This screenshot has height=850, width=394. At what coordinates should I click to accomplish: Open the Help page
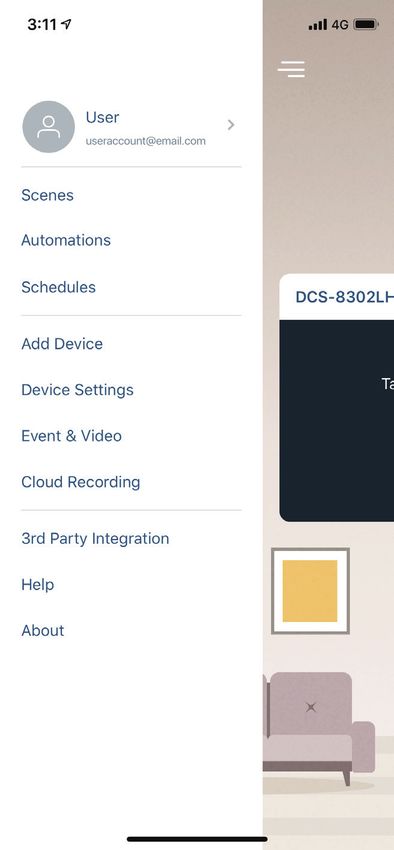click(37, 584)
